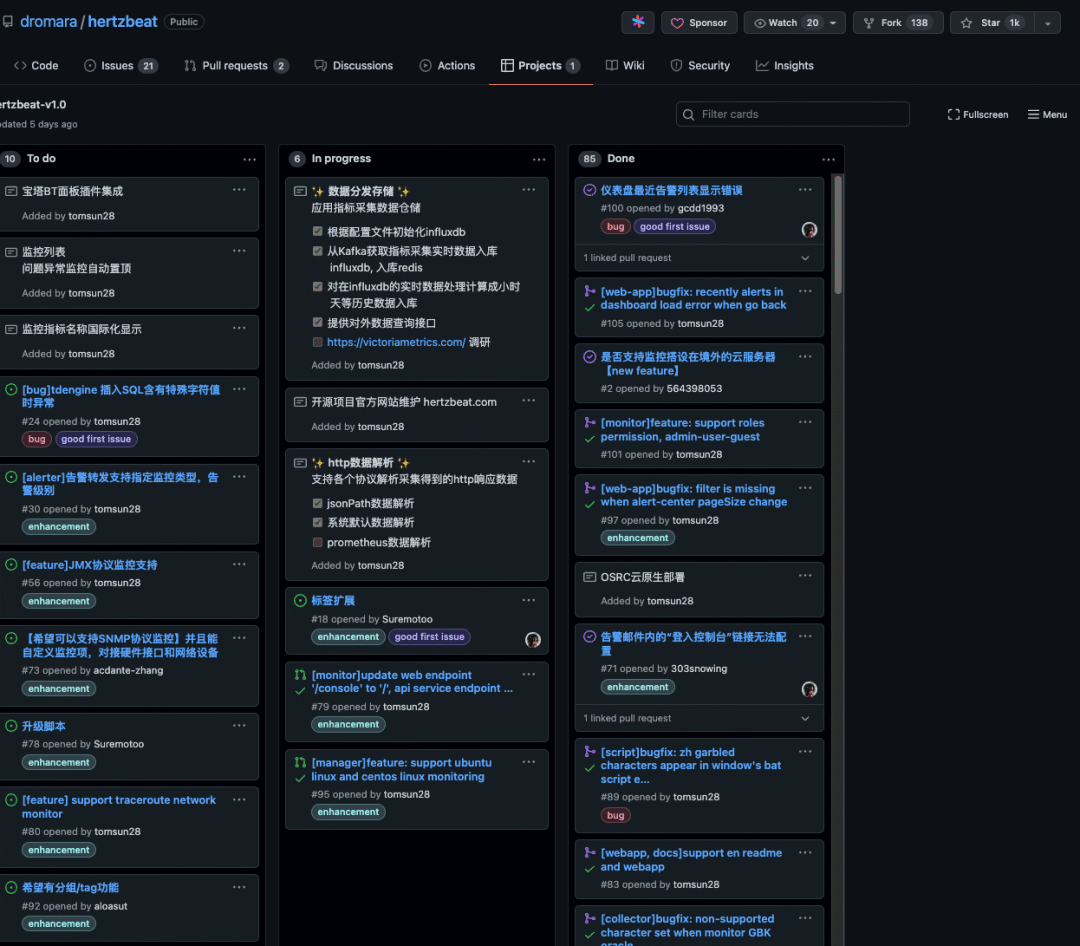The width and height of the screenshot is (1080, 946).
Task: Open card menu for 标签扩展 issue
Action: [528, 600]
